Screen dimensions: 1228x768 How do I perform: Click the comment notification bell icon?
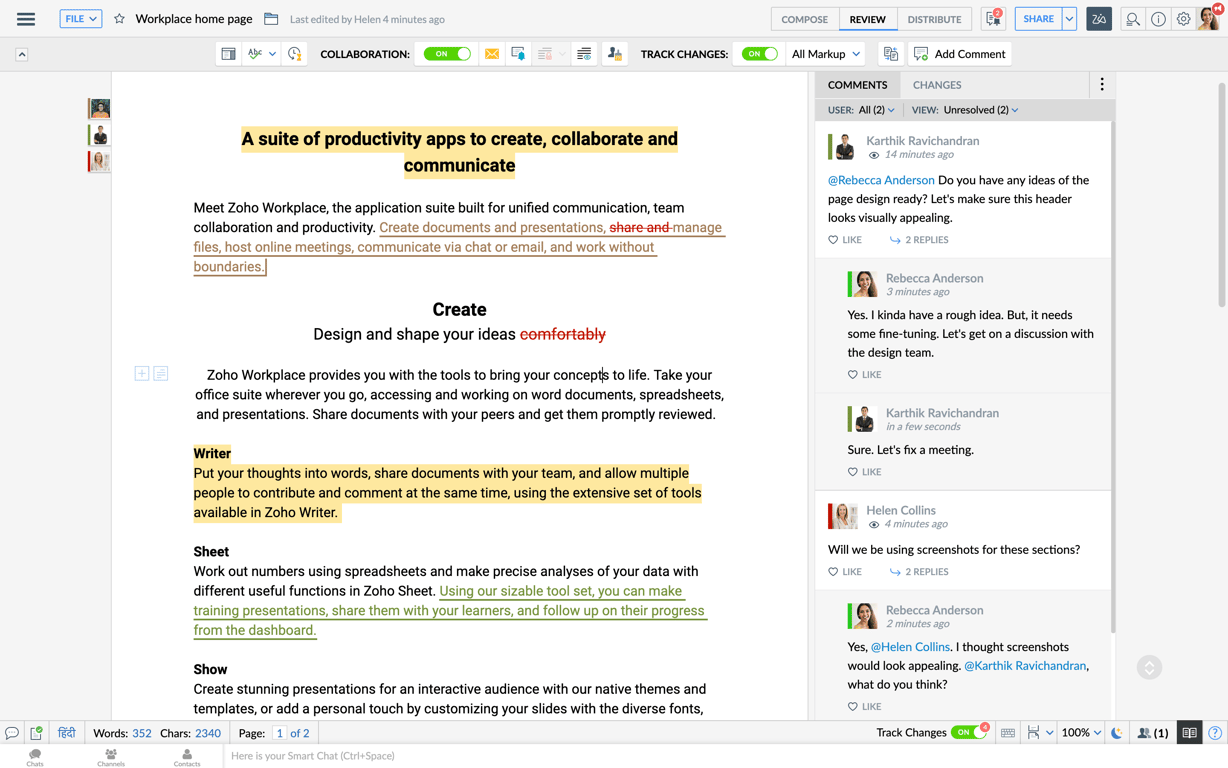pyautogui.click(x=518, y=54)
